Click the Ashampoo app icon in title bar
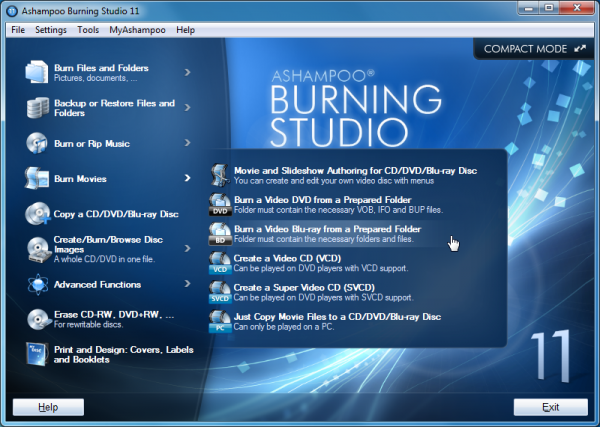 coord(12,11)
